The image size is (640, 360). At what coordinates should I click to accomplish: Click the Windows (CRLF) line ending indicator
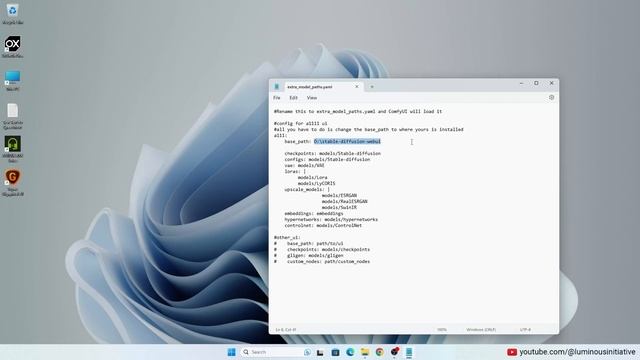point(481,330)
